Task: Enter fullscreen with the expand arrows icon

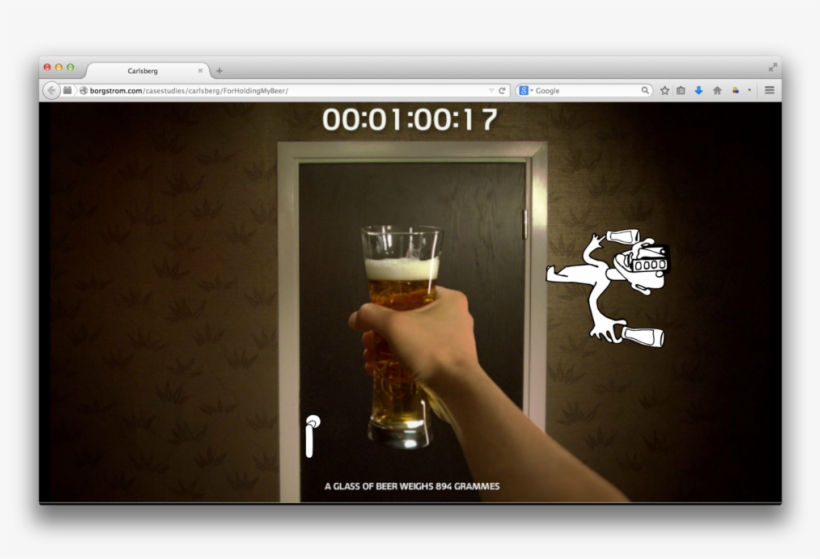Action: click(x=772, y=67)
